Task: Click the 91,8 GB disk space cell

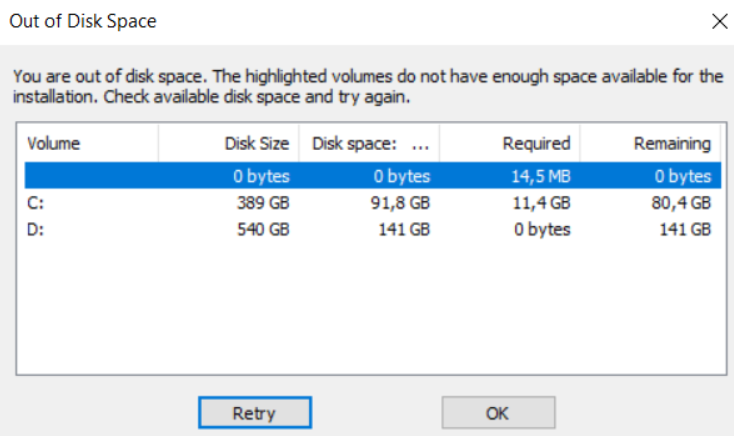Action: coord(401,203)
